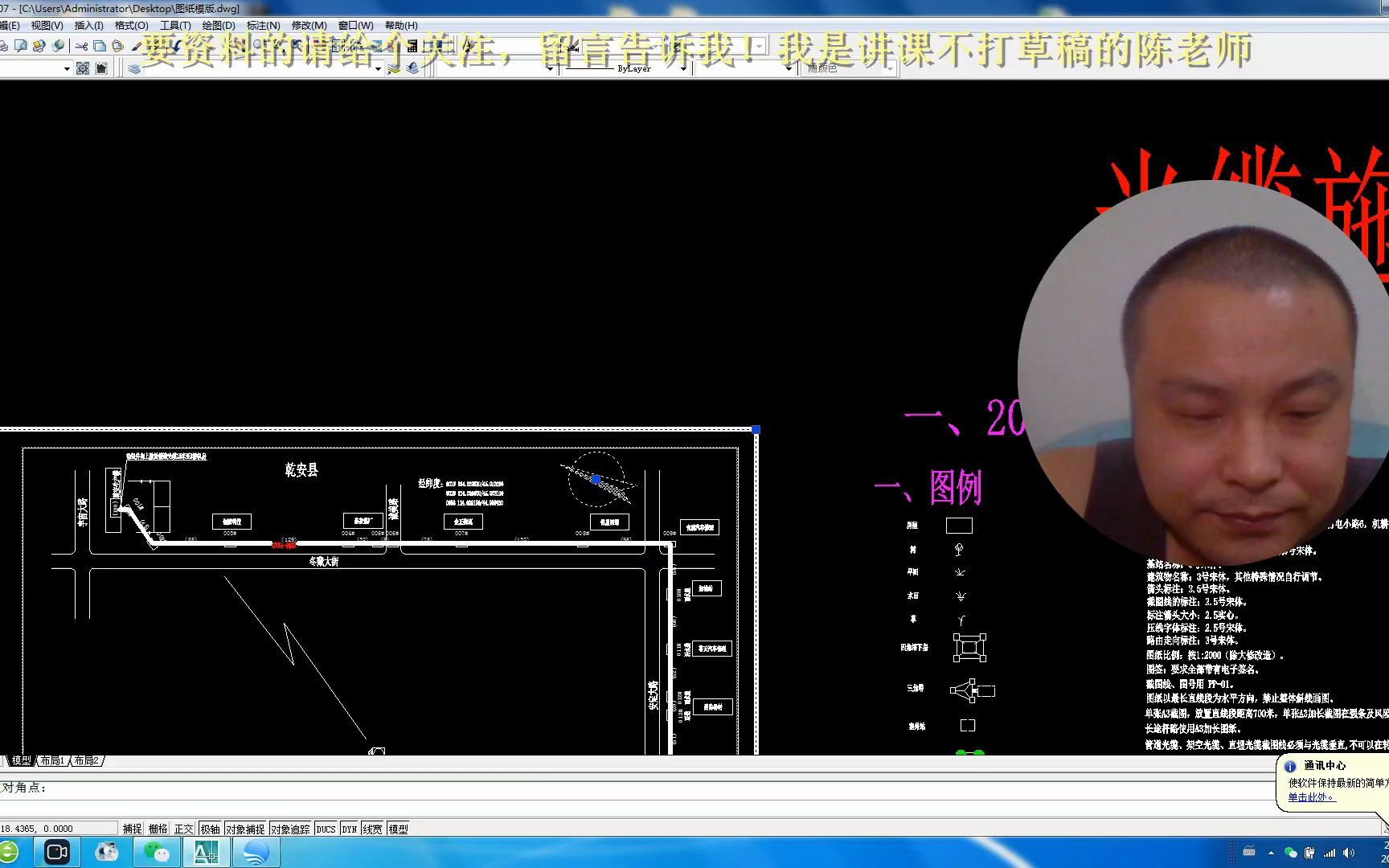The height and width of the screenshot is (868, 1389).
Task: Click the Copy icon in toolbar
Action: point(100,46)
